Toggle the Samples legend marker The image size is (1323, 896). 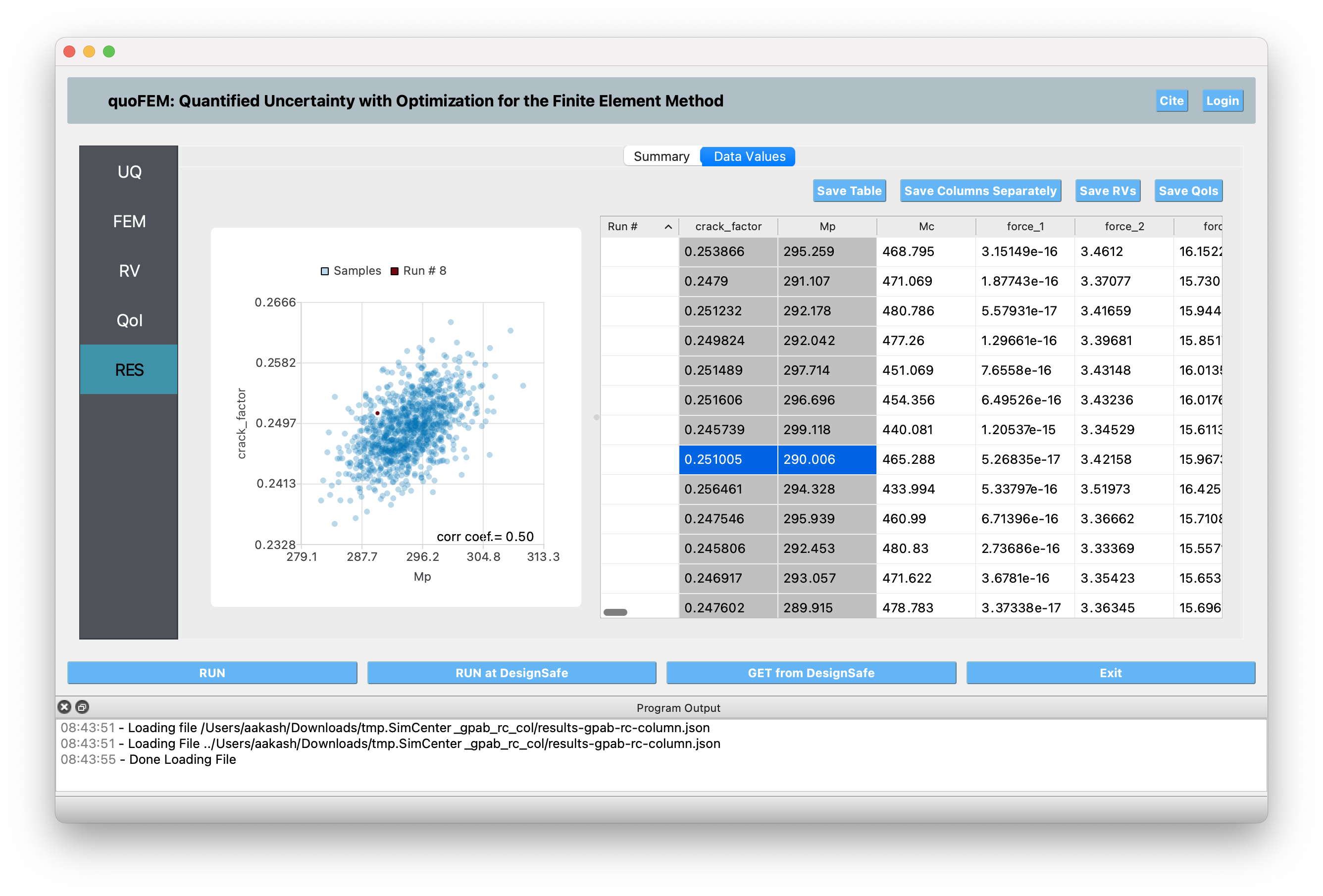coord(324,271)
